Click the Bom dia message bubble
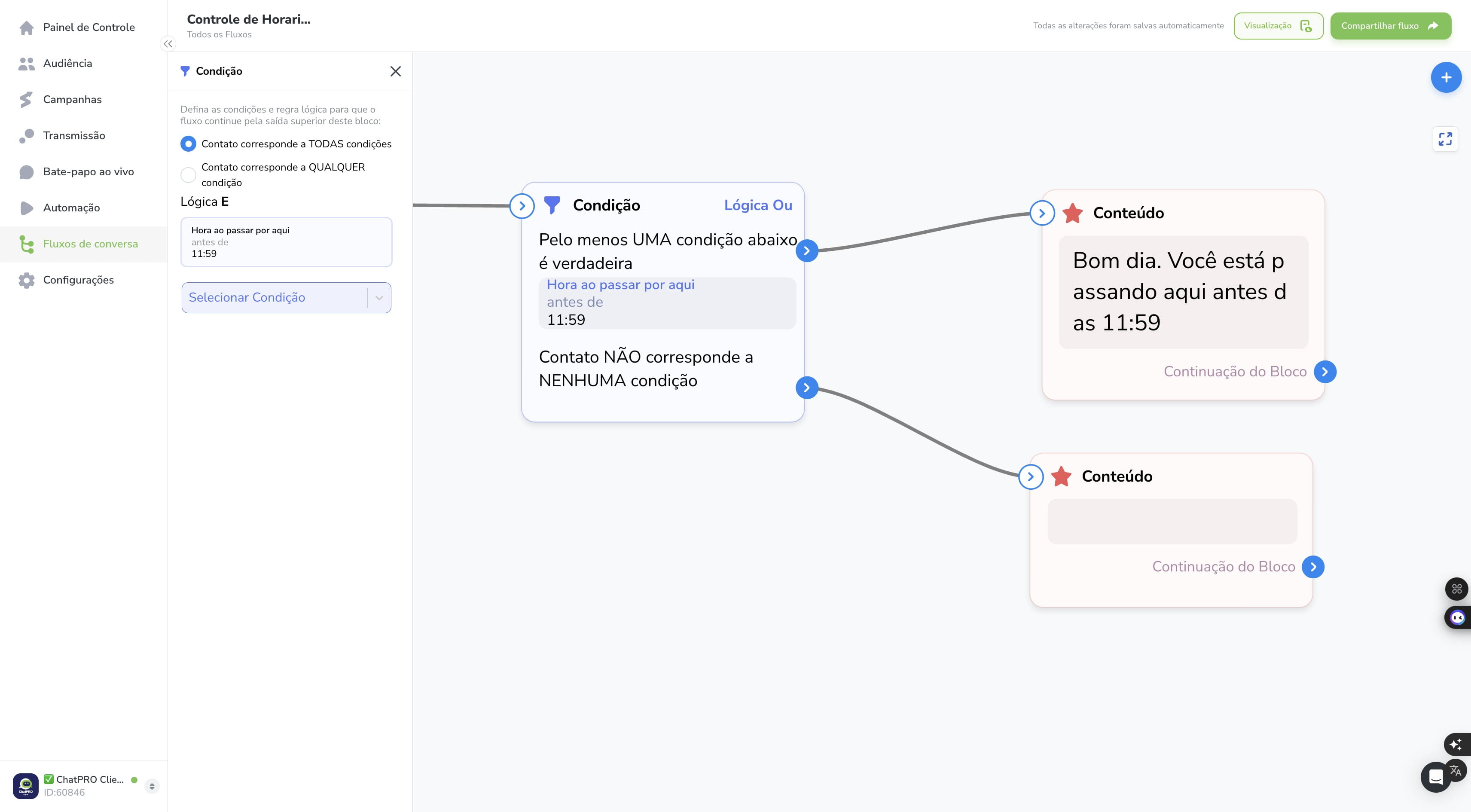The image size is (1471, 812). (x=1183, y=292)
